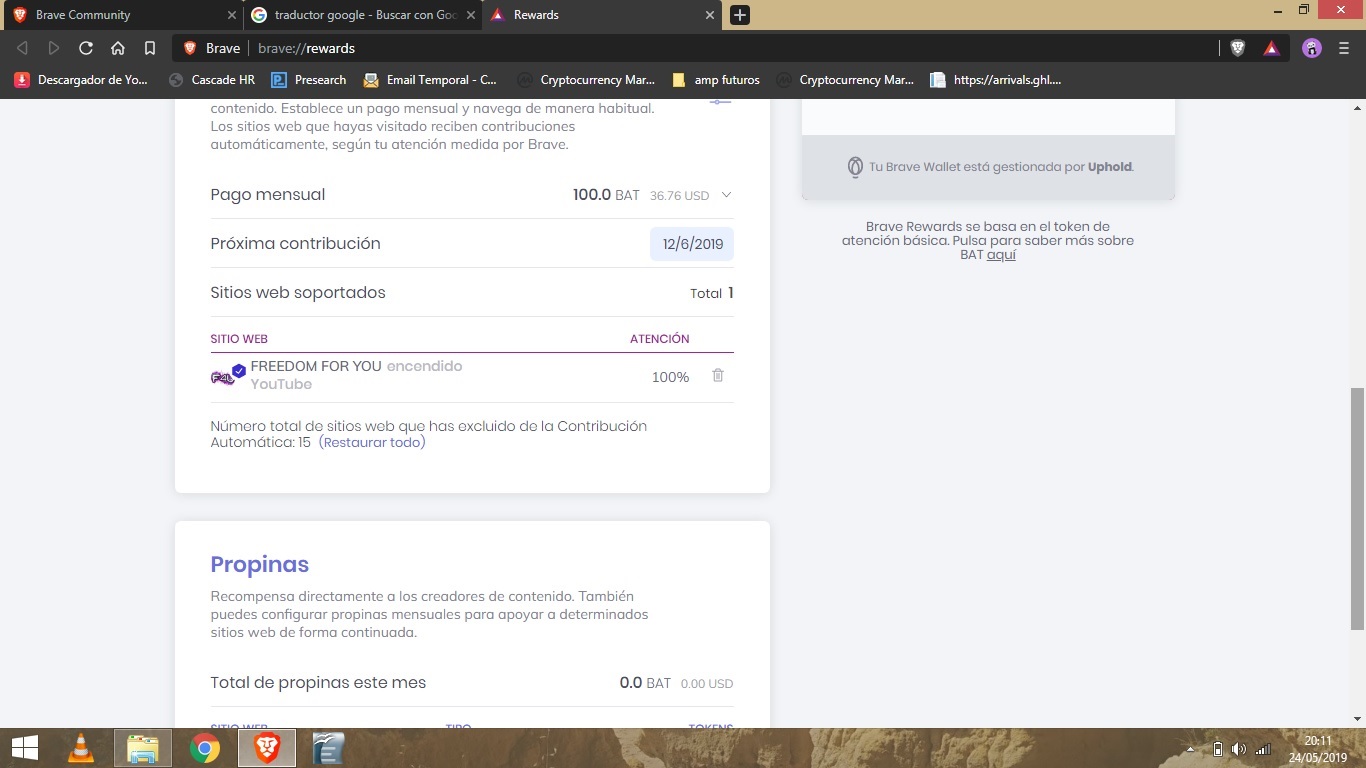1366x768 pixels.
Task: Open the Email Temporal bookmark
Action: (x=430, y=80)
